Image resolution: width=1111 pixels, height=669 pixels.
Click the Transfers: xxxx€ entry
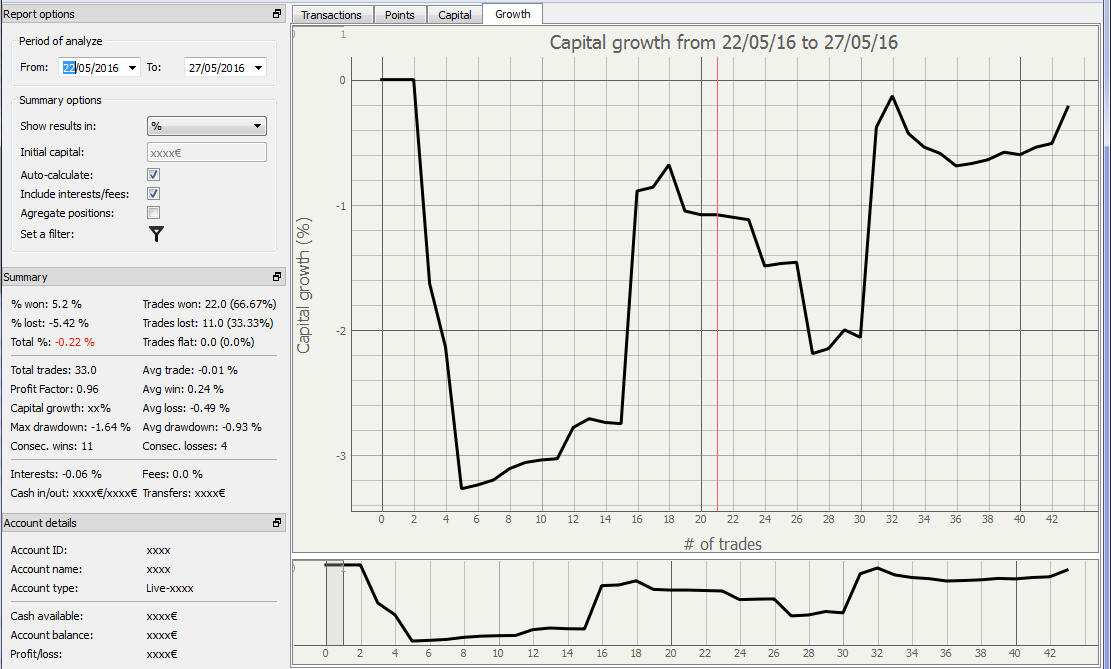coord(184,493)
